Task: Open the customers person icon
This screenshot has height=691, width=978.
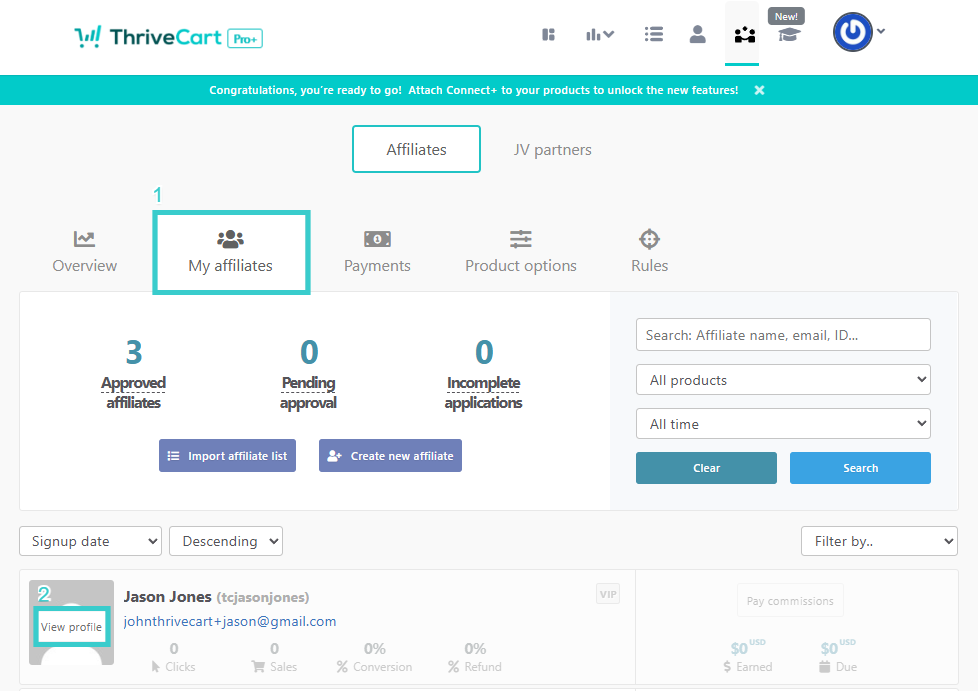Action: click(698, 35)
